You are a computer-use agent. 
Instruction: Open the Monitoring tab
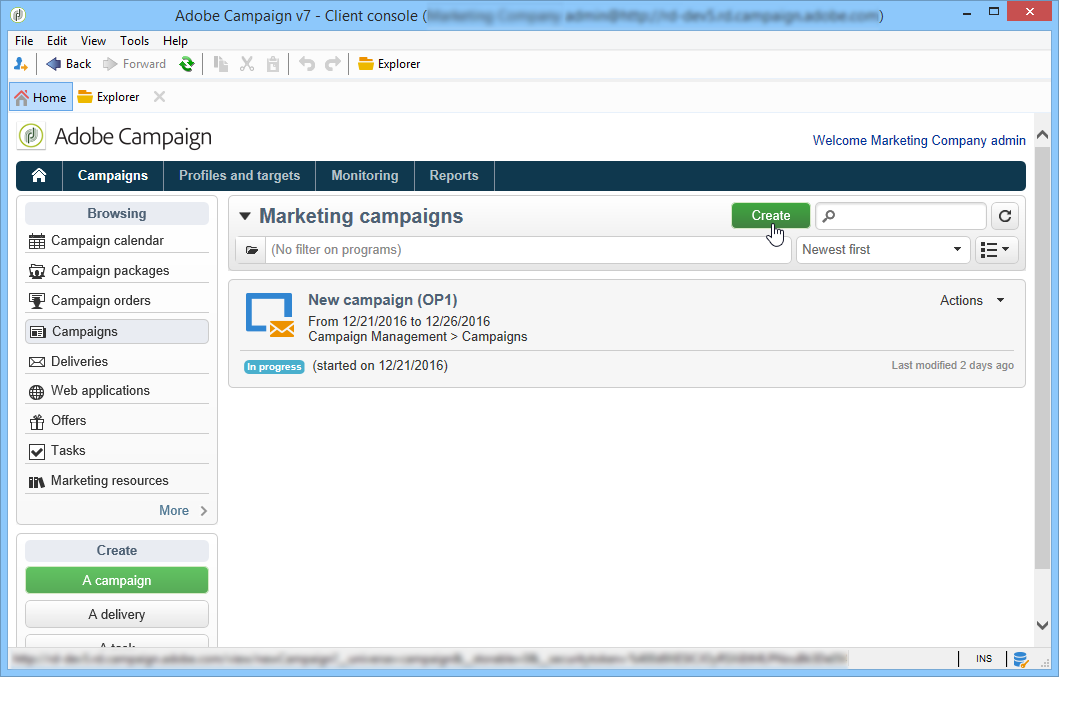click(x=365, y=176)
